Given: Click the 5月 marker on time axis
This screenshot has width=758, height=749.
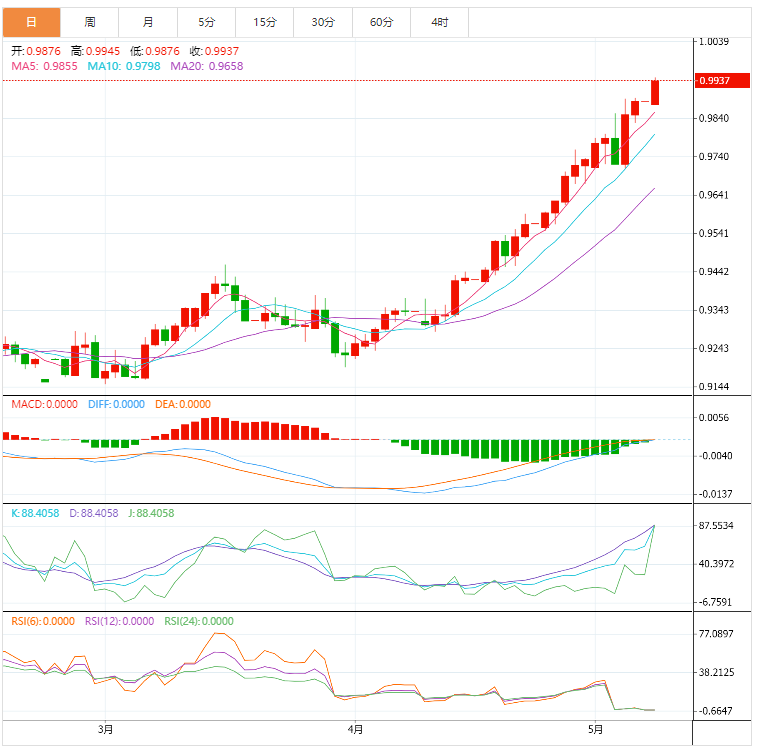Looking at the screenshot, I should [x=596, y=730].
